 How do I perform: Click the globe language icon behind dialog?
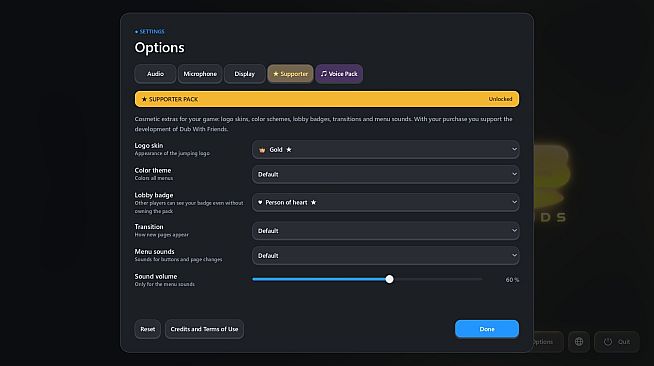click(579, 342)
